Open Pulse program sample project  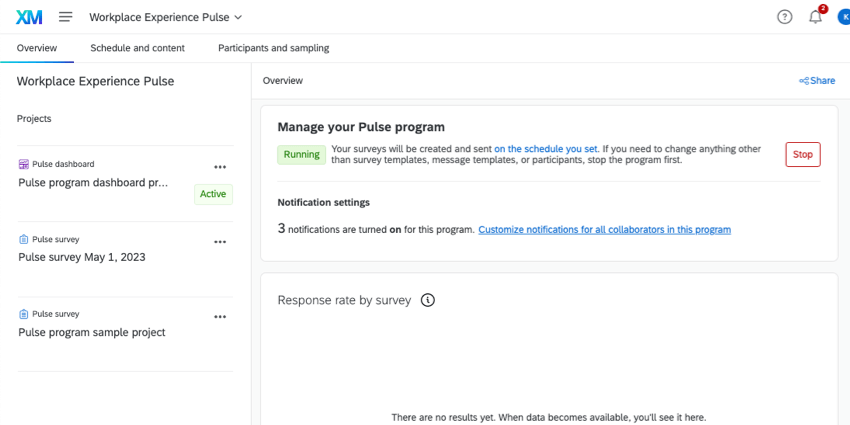click(x=92, y=332)
